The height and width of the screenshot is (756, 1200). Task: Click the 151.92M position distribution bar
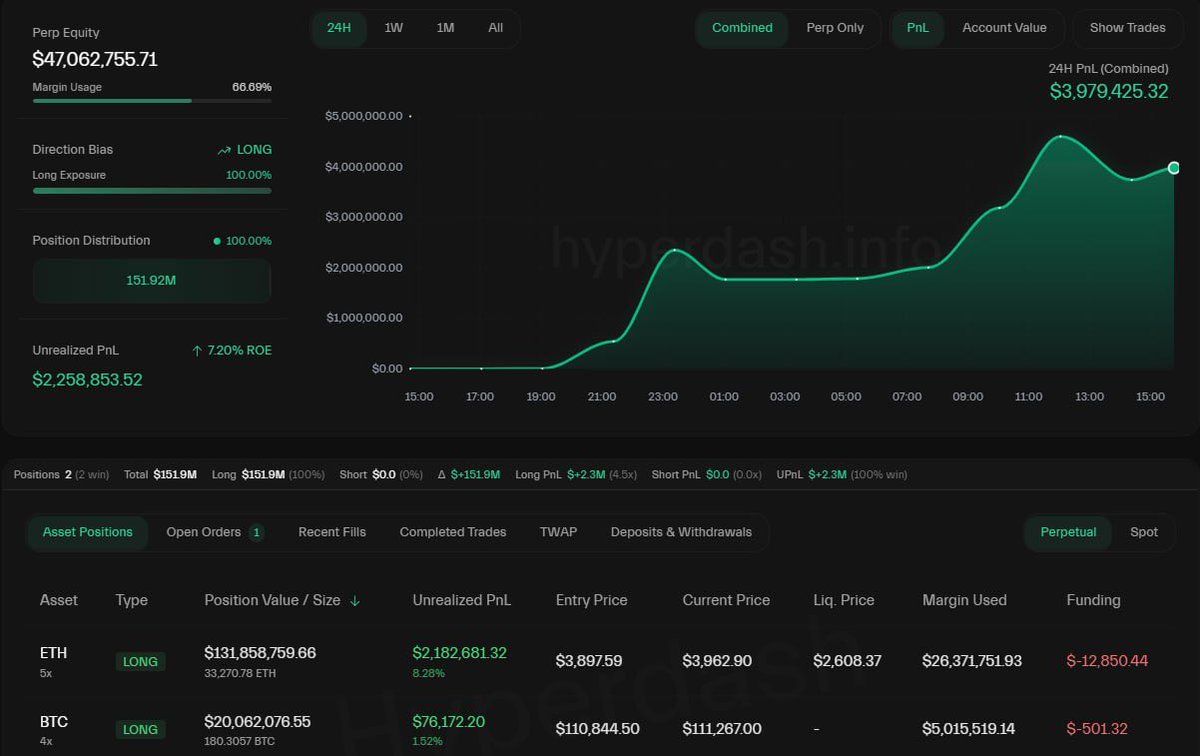pos(151,281)
